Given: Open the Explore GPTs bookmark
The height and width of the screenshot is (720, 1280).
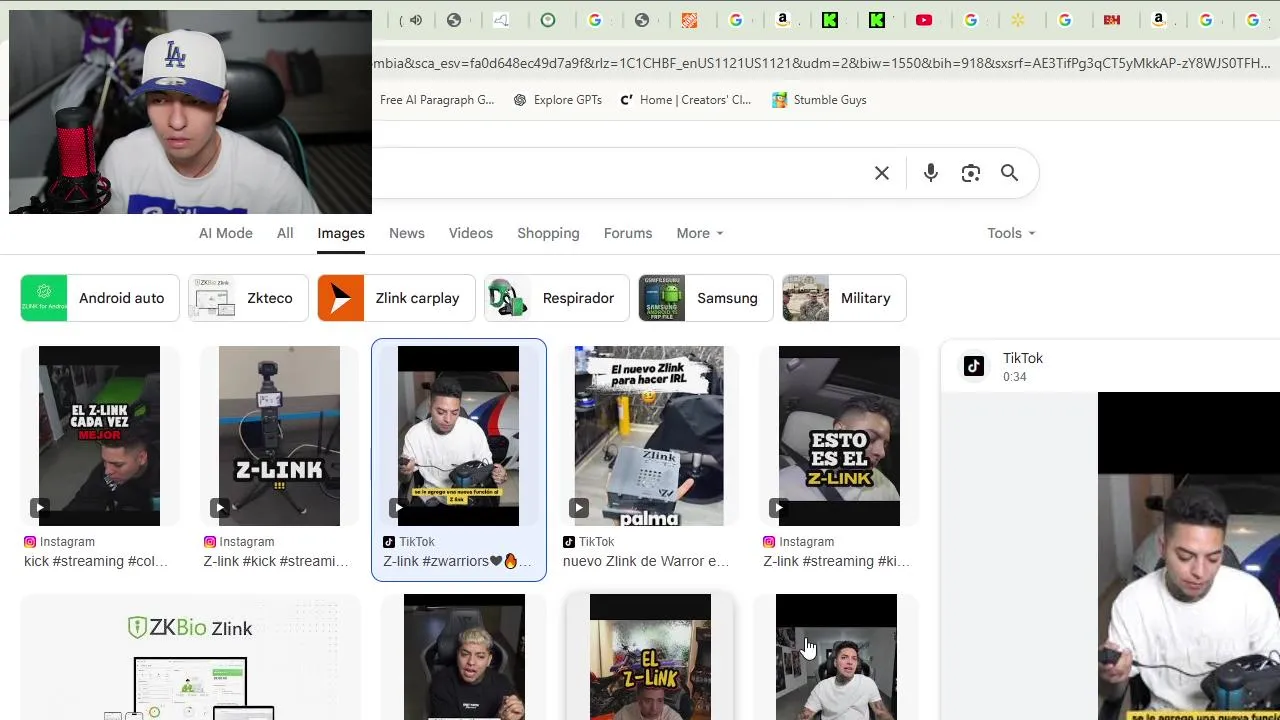Looking at the screenshot, I should (x=557, y=100).
